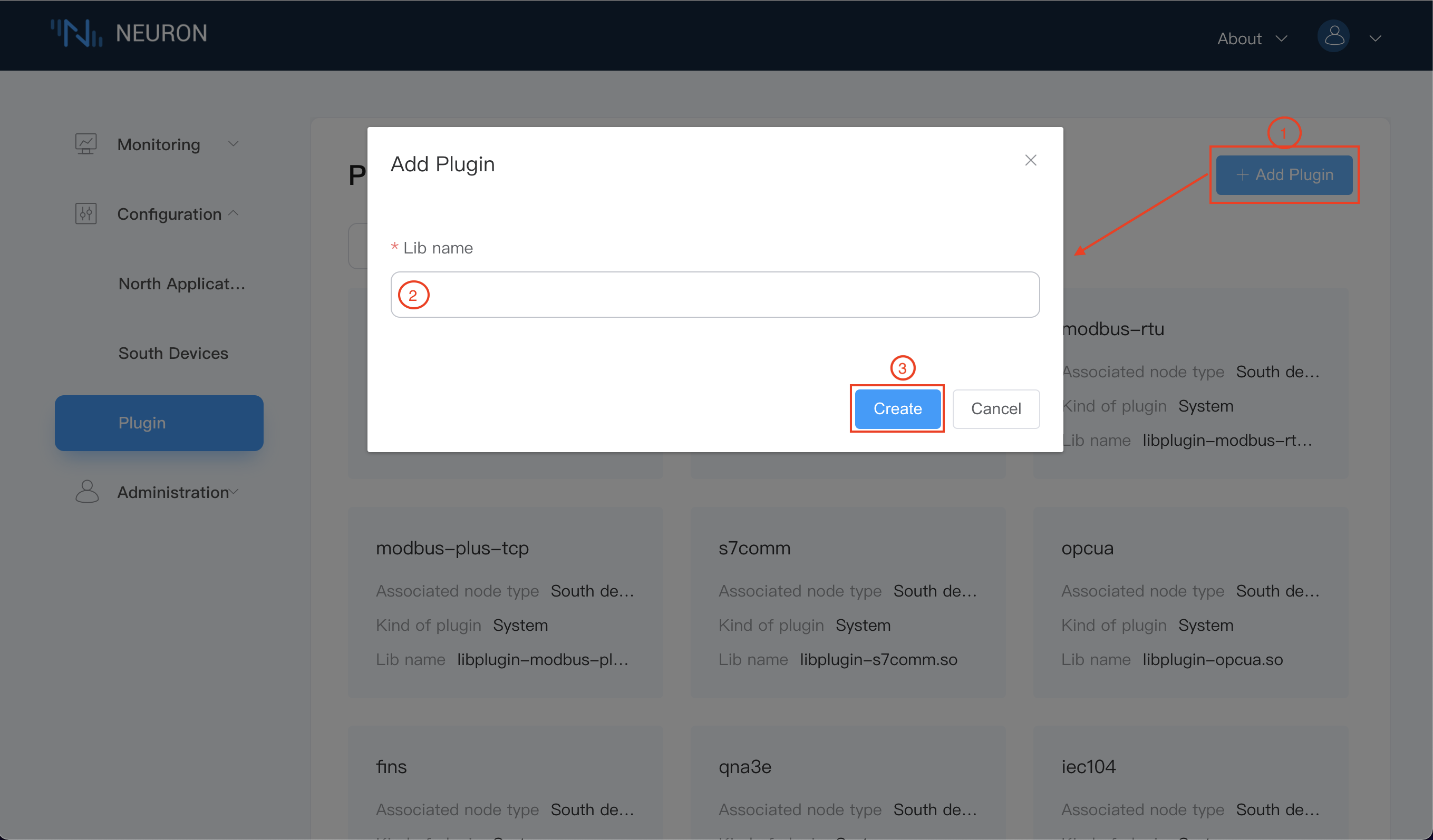Viewport: 1433px width, 840px height.
Task: Click the Lib name field label
Action: (x=438, y=248)
